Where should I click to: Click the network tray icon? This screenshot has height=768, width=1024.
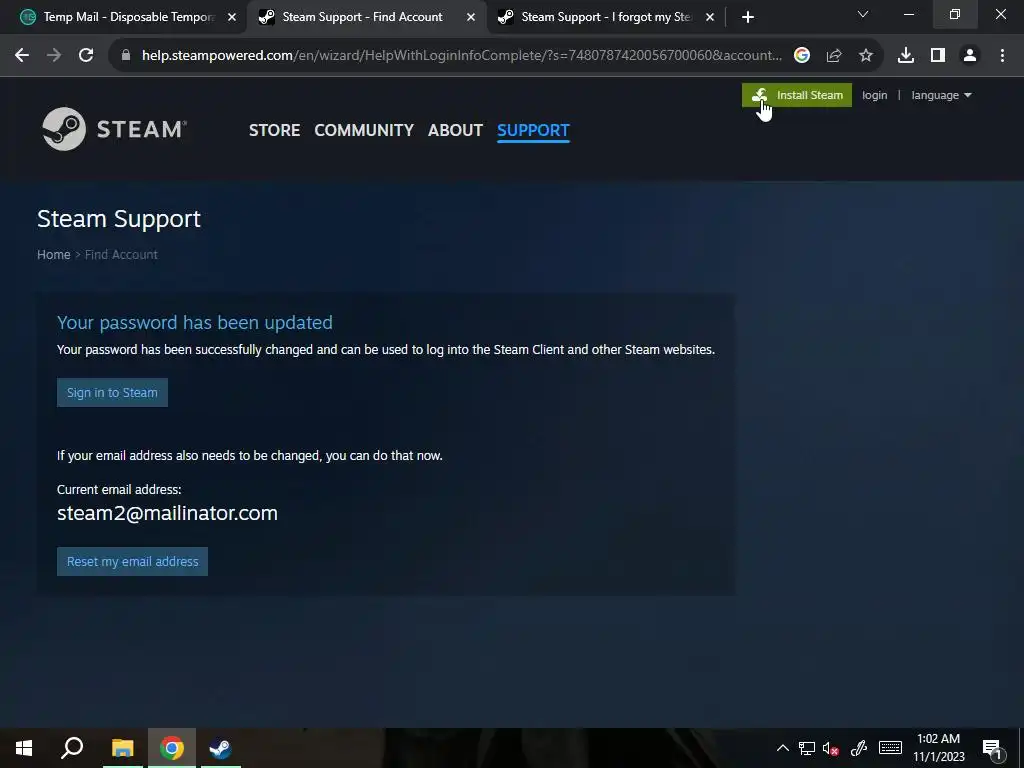click(x=807, y=748)
